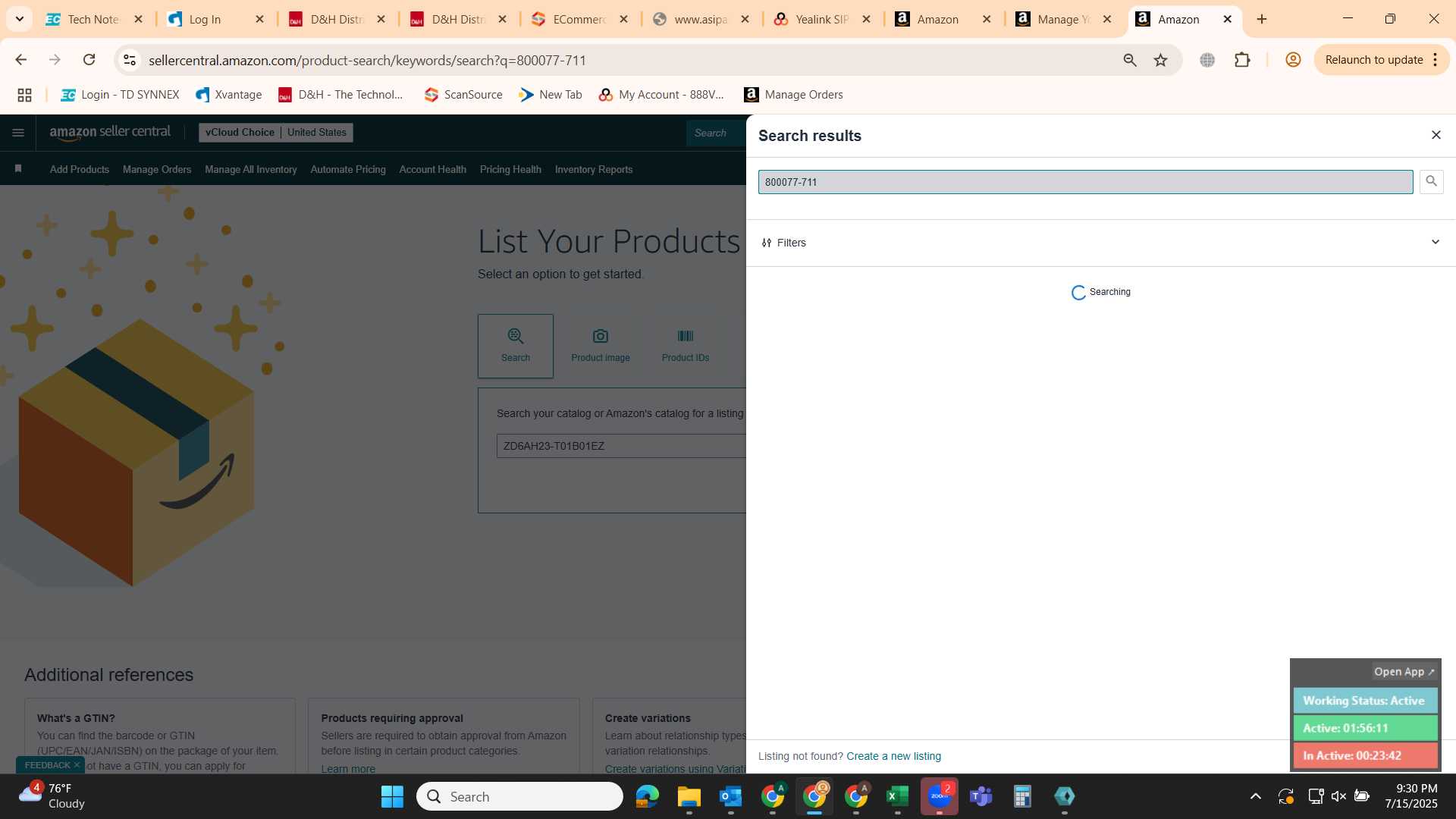Dismiss the FEEDBACK tab with its X
Image resolution: width=1456 pixels, height=819 pixels.
coord(77,765)
